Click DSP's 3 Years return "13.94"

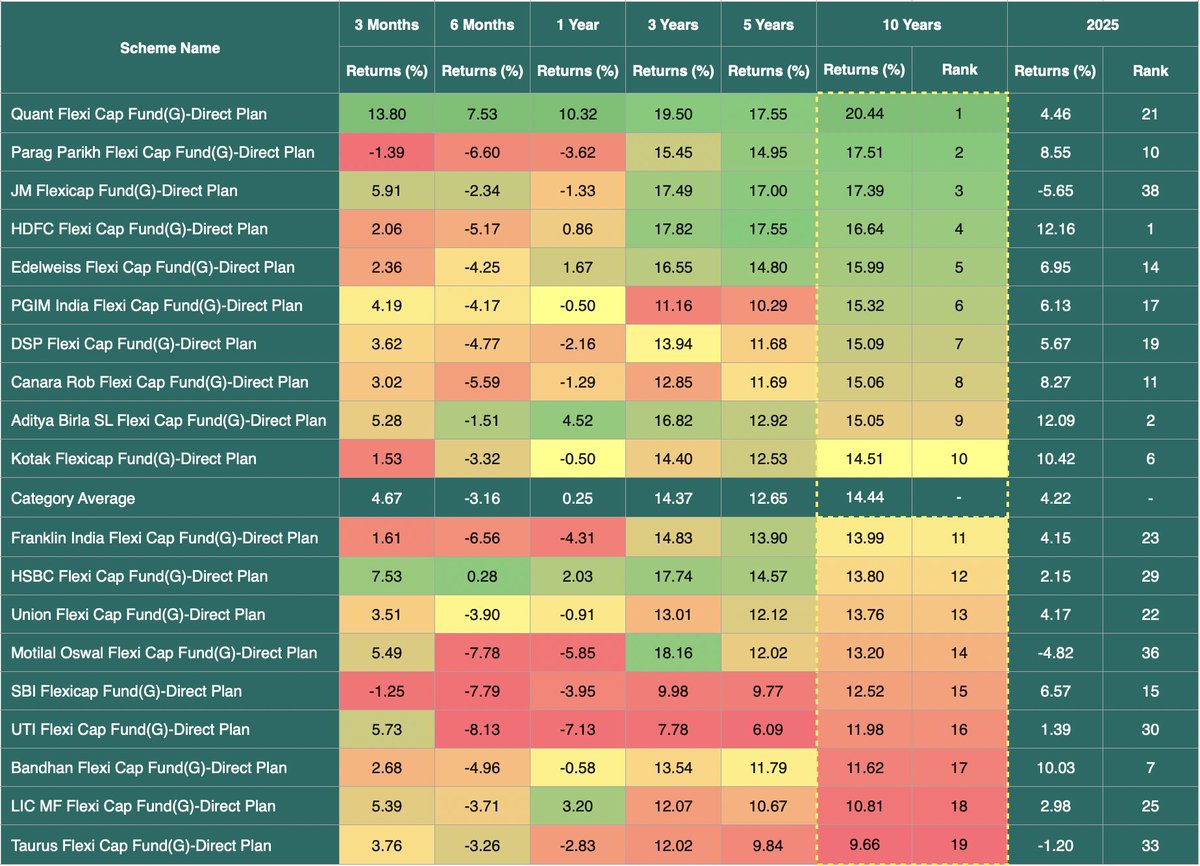[x=673, y=344]
